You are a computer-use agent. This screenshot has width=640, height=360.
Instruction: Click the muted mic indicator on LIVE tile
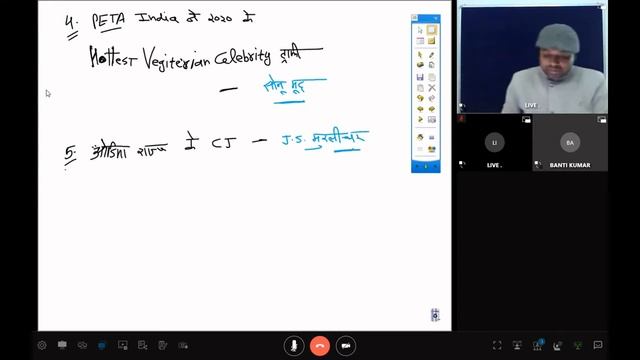[462, 164]
